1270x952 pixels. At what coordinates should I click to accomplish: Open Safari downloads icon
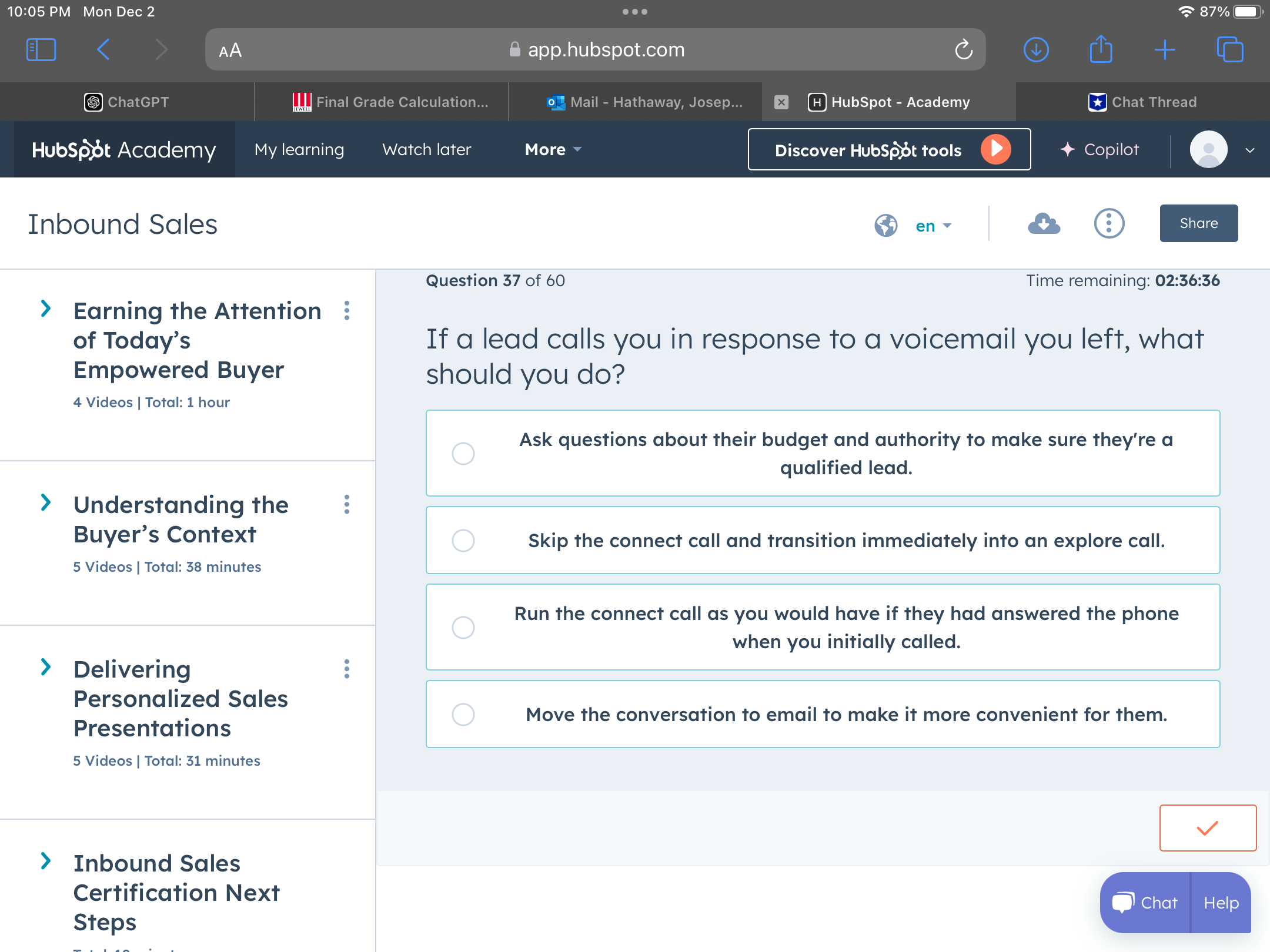(1036, 50)
